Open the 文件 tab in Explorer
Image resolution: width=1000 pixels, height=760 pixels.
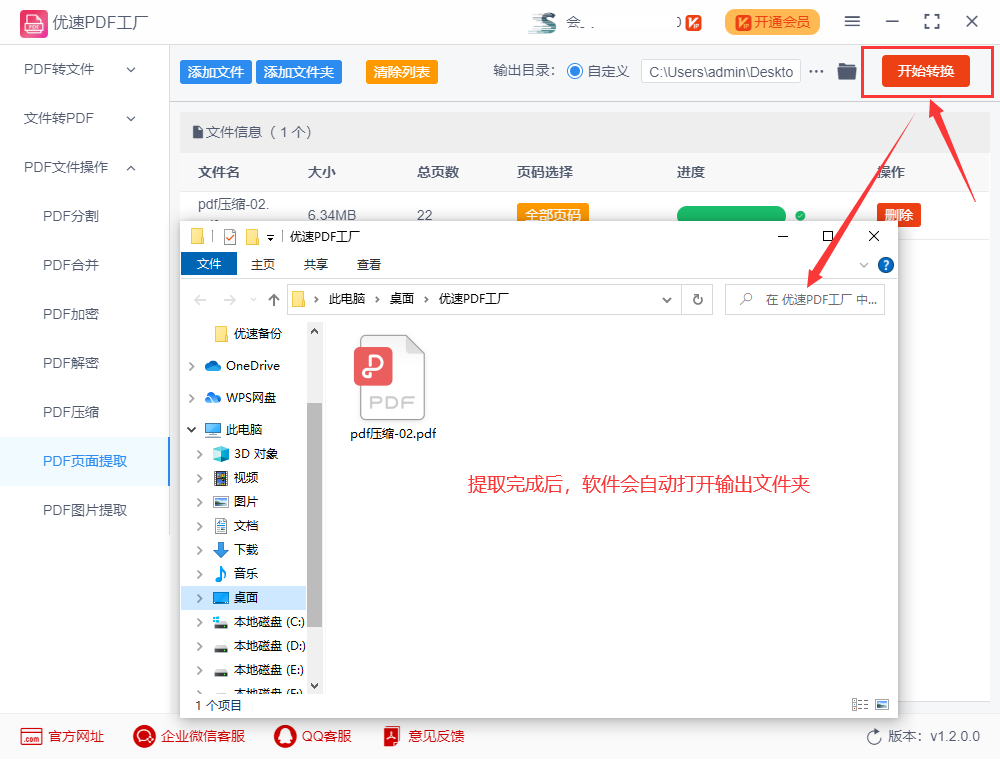coord(209,264)
